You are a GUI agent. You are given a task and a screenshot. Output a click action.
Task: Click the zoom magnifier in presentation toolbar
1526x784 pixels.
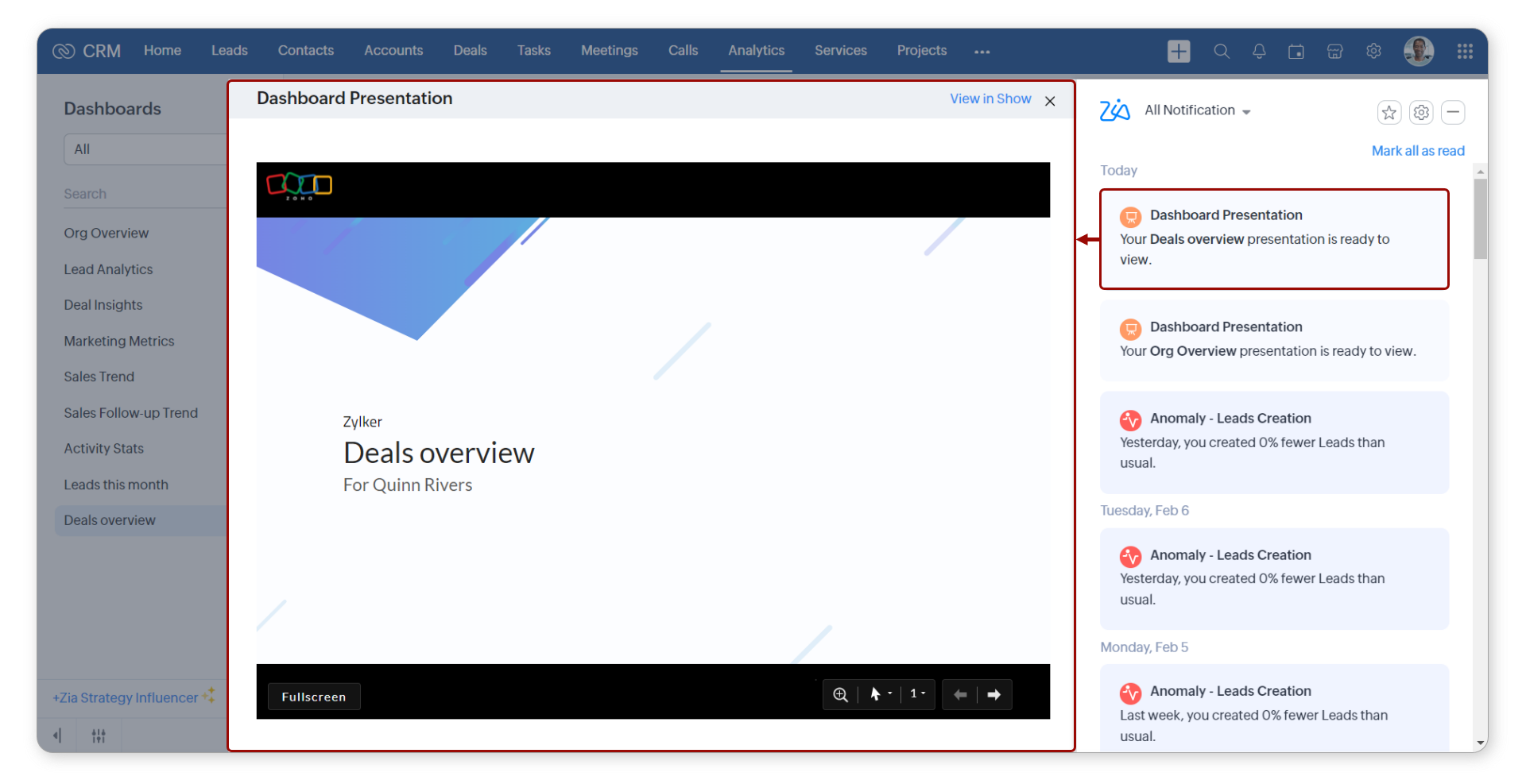(840, 695)
